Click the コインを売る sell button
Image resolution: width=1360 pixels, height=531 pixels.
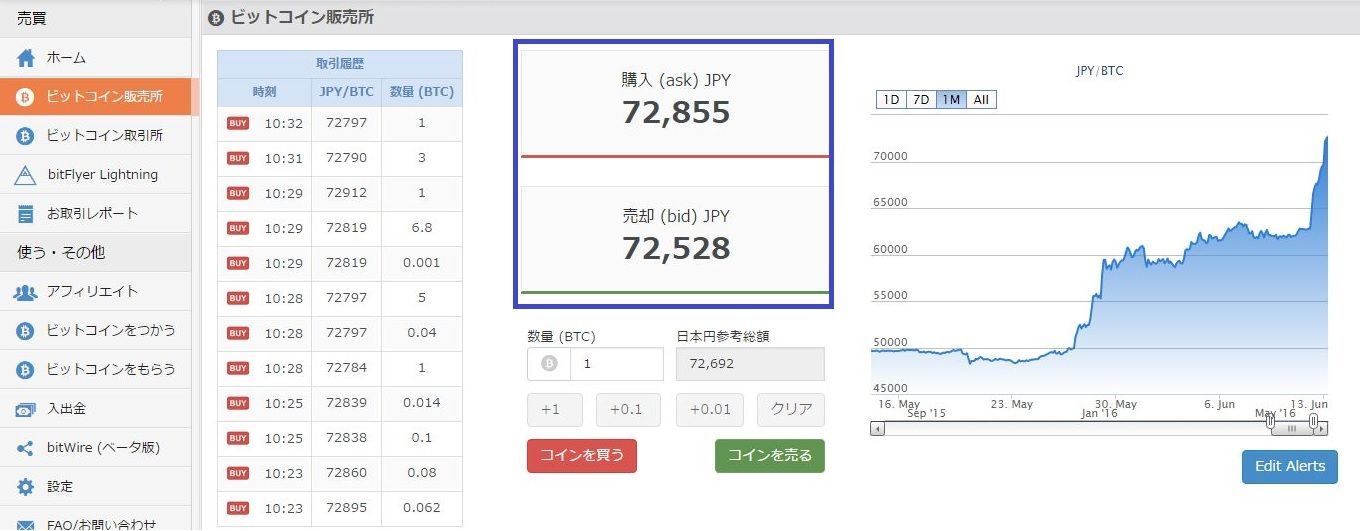[770, 456]
